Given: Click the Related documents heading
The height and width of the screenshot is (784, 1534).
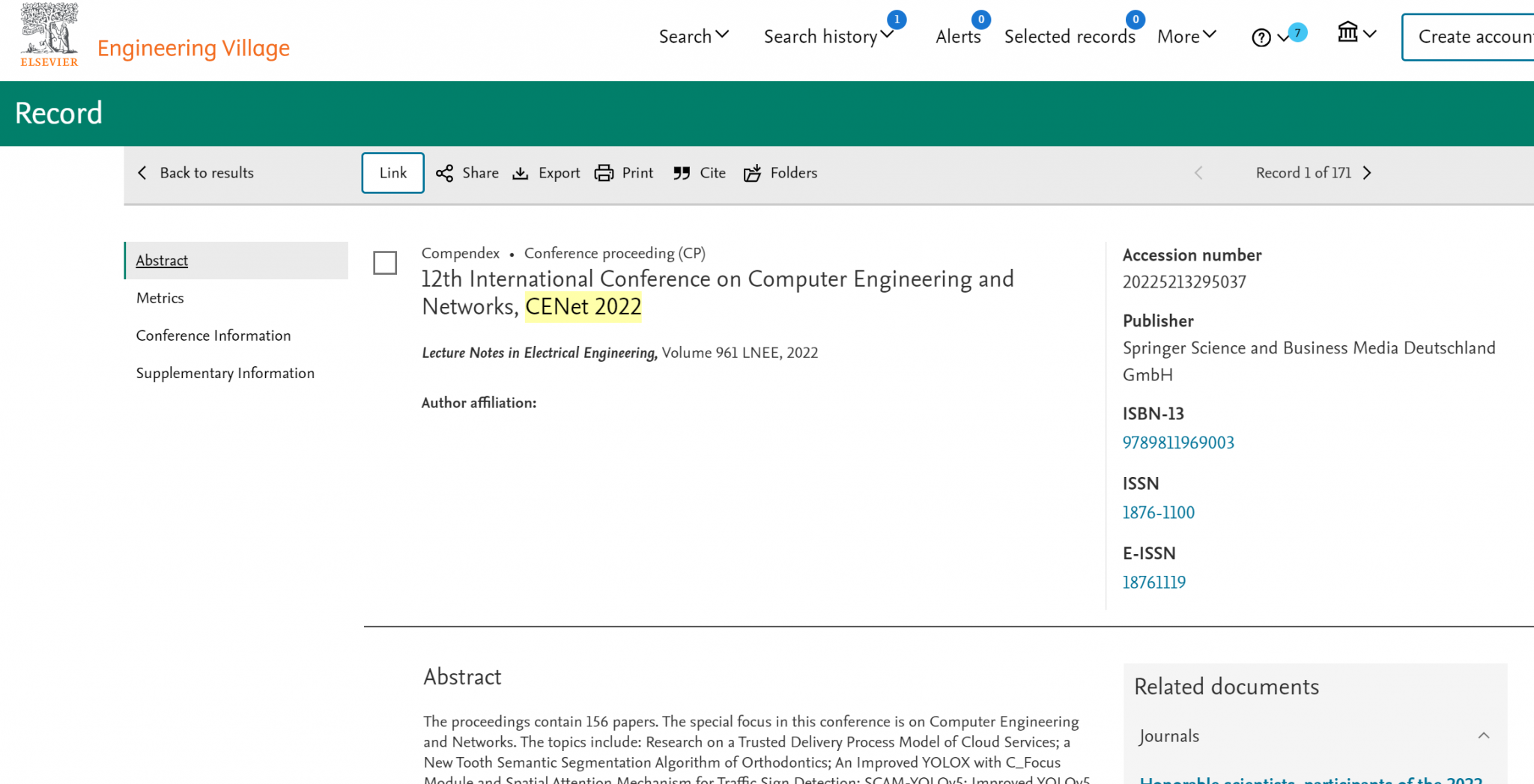Looking at the screenshot, I should [x=1226, y=687].
